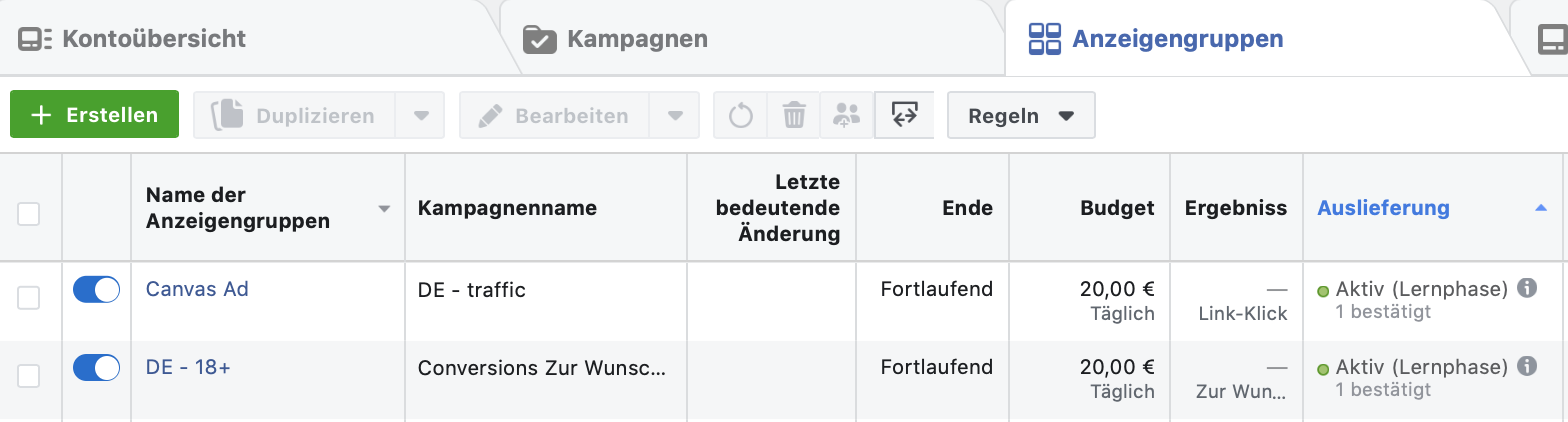
Task: Click the refresh/revert circular arrow icon
Action: pyautogui.click(x=740, y=115)
